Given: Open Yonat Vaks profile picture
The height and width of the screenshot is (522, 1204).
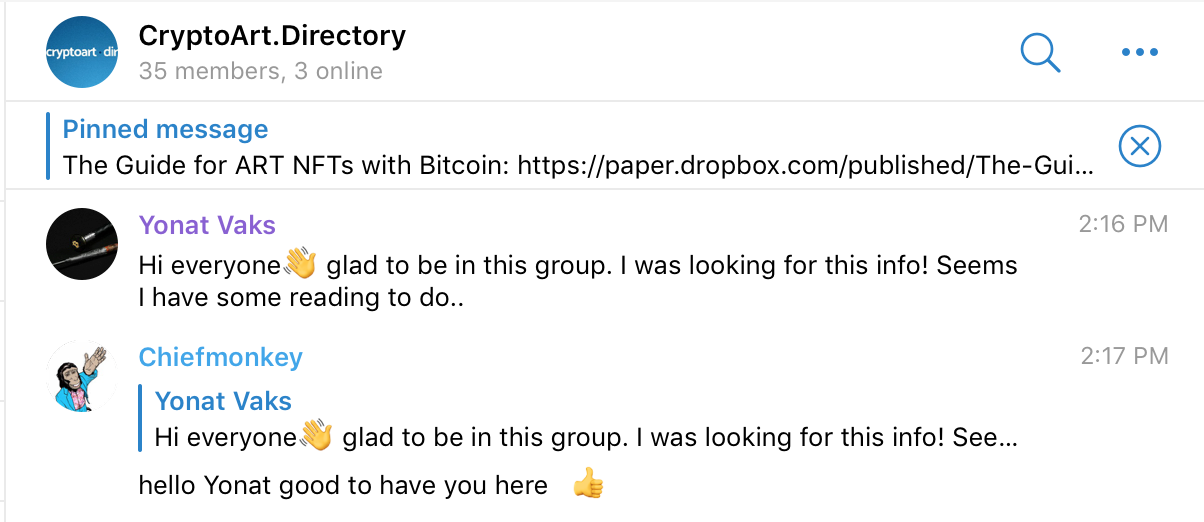Looking at the screenshot, I should coord(82,244).
